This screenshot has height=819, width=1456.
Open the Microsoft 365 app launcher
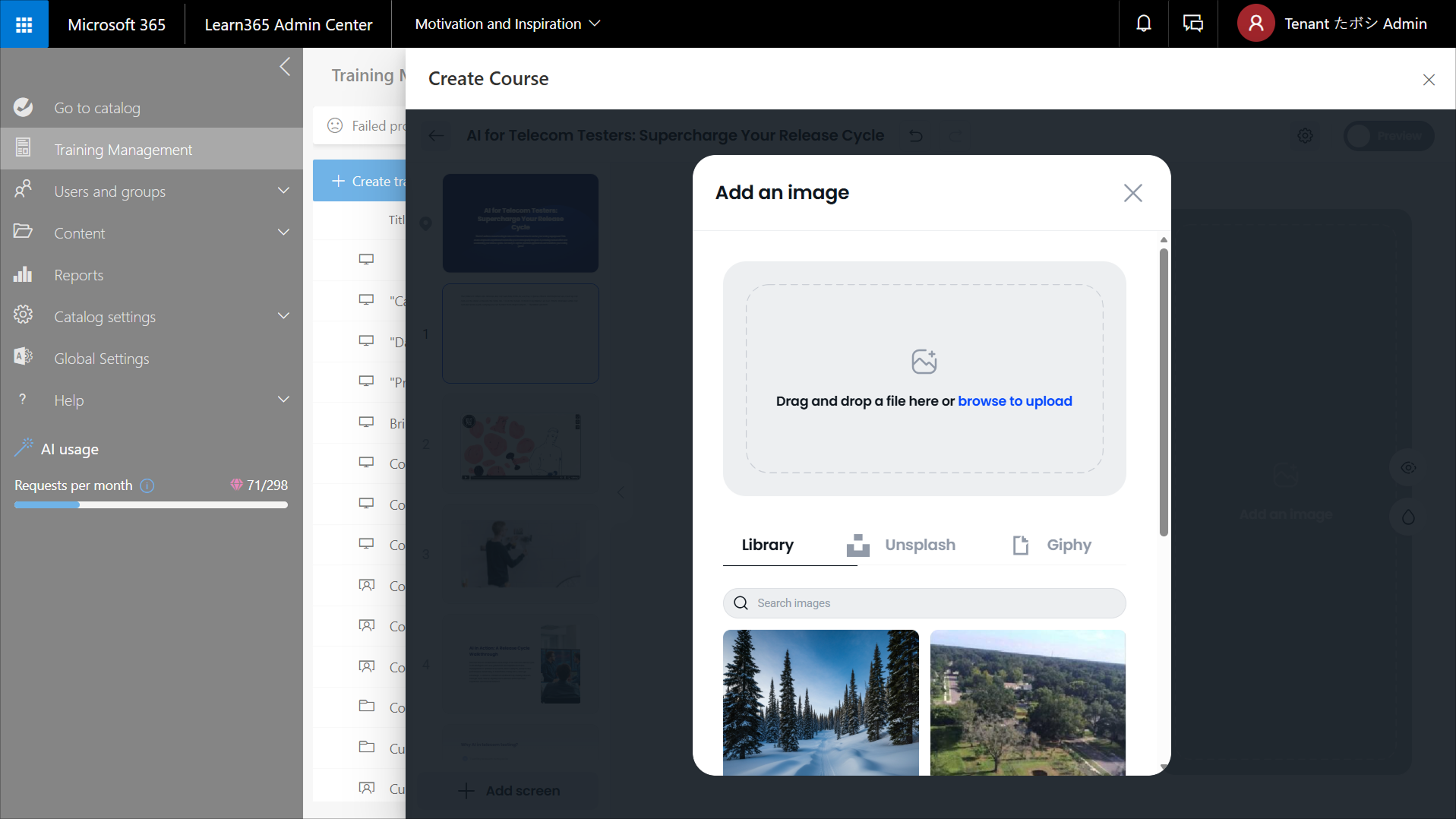[x=24, y=24]
